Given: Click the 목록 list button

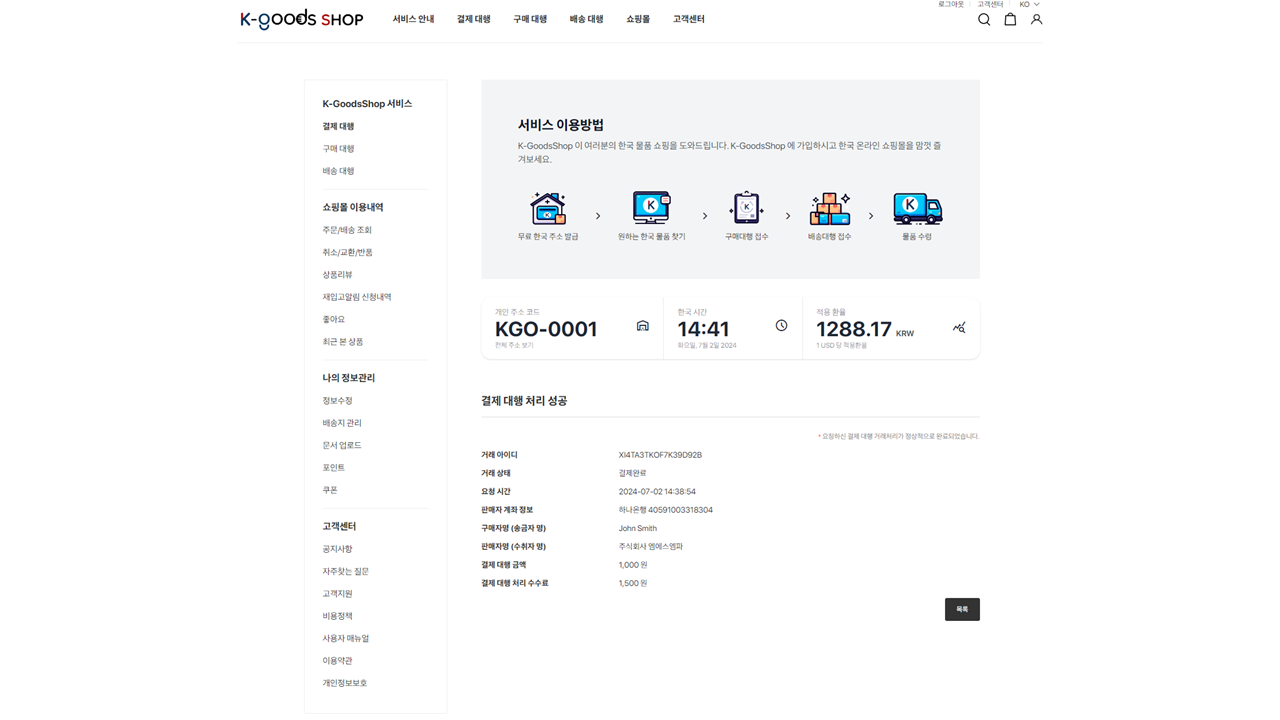Looking at the screenshot, I should click(x=962, y=609).
